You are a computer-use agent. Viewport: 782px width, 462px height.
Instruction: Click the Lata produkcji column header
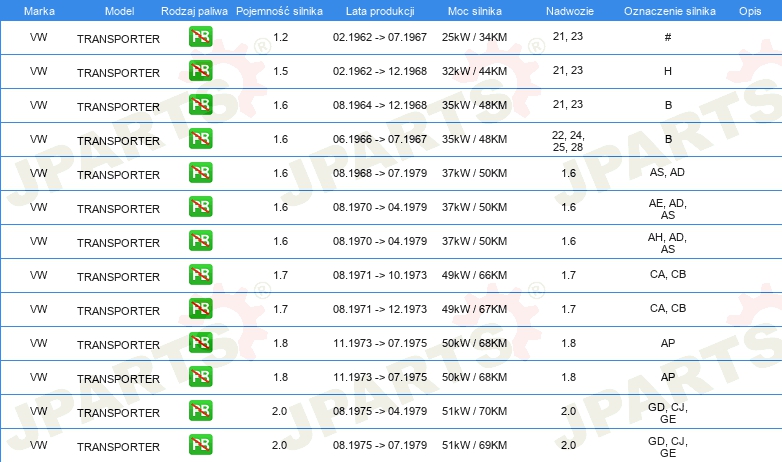[380, 11]
